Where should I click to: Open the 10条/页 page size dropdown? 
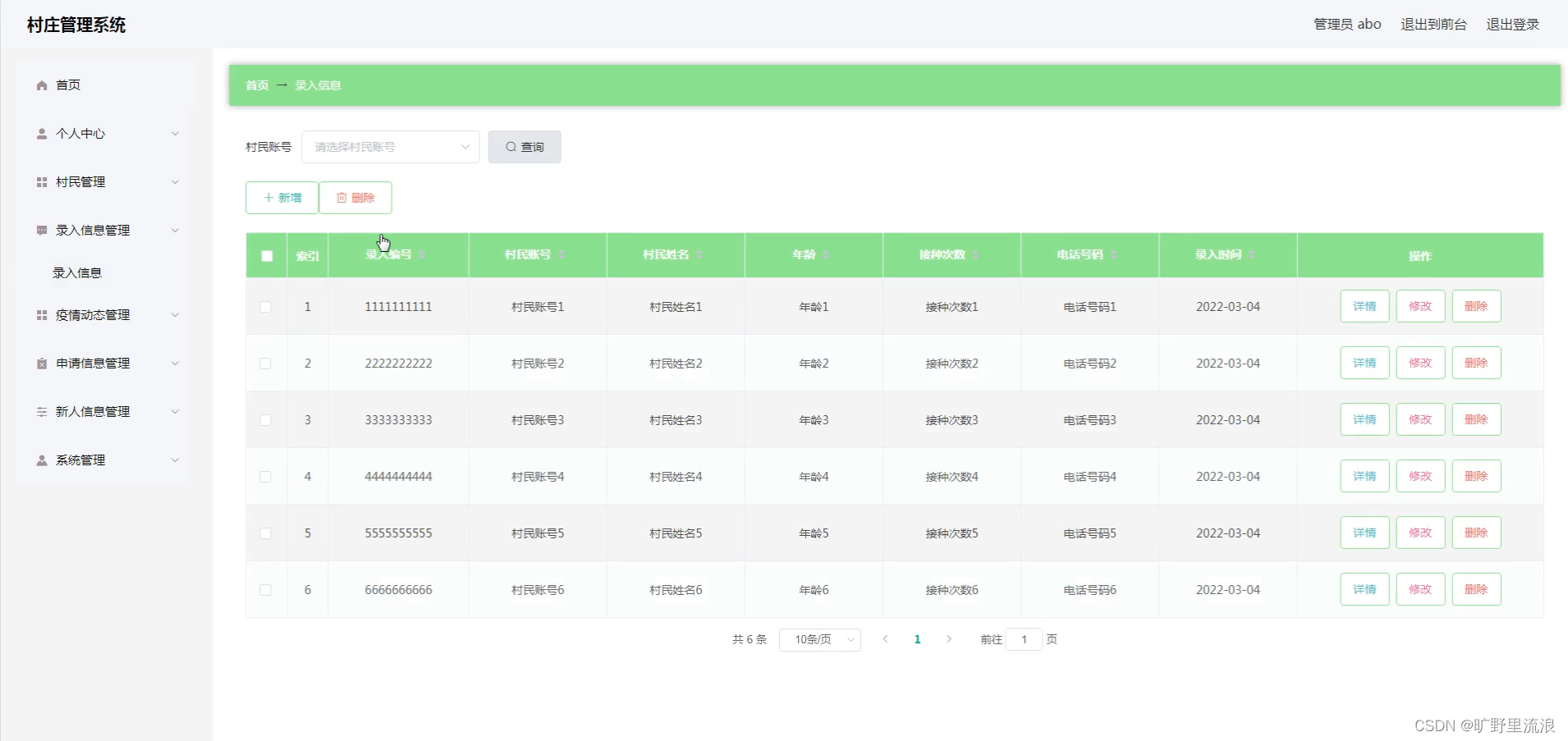coord(818,639)
